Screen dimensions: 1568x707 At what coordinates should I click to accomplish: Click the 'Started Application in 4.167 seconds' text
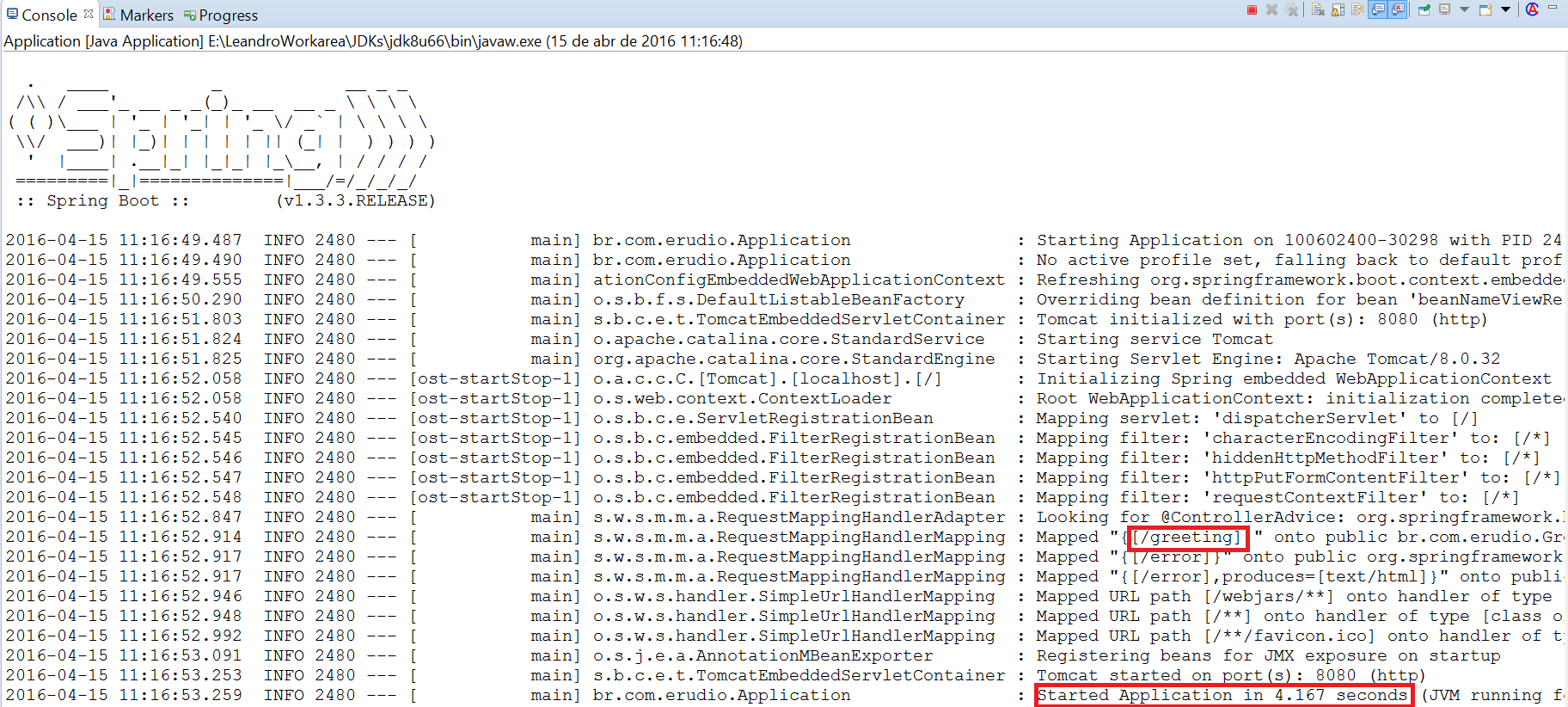[x=1222, y=695]
